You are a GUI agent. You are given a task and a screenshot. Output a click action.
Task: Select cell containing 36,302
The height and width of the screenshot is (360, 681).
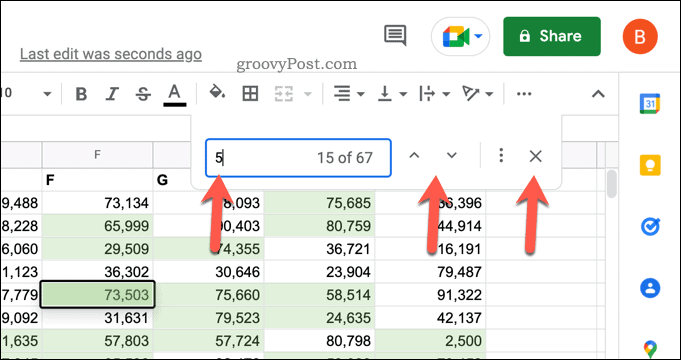click(x=97, y=272)
